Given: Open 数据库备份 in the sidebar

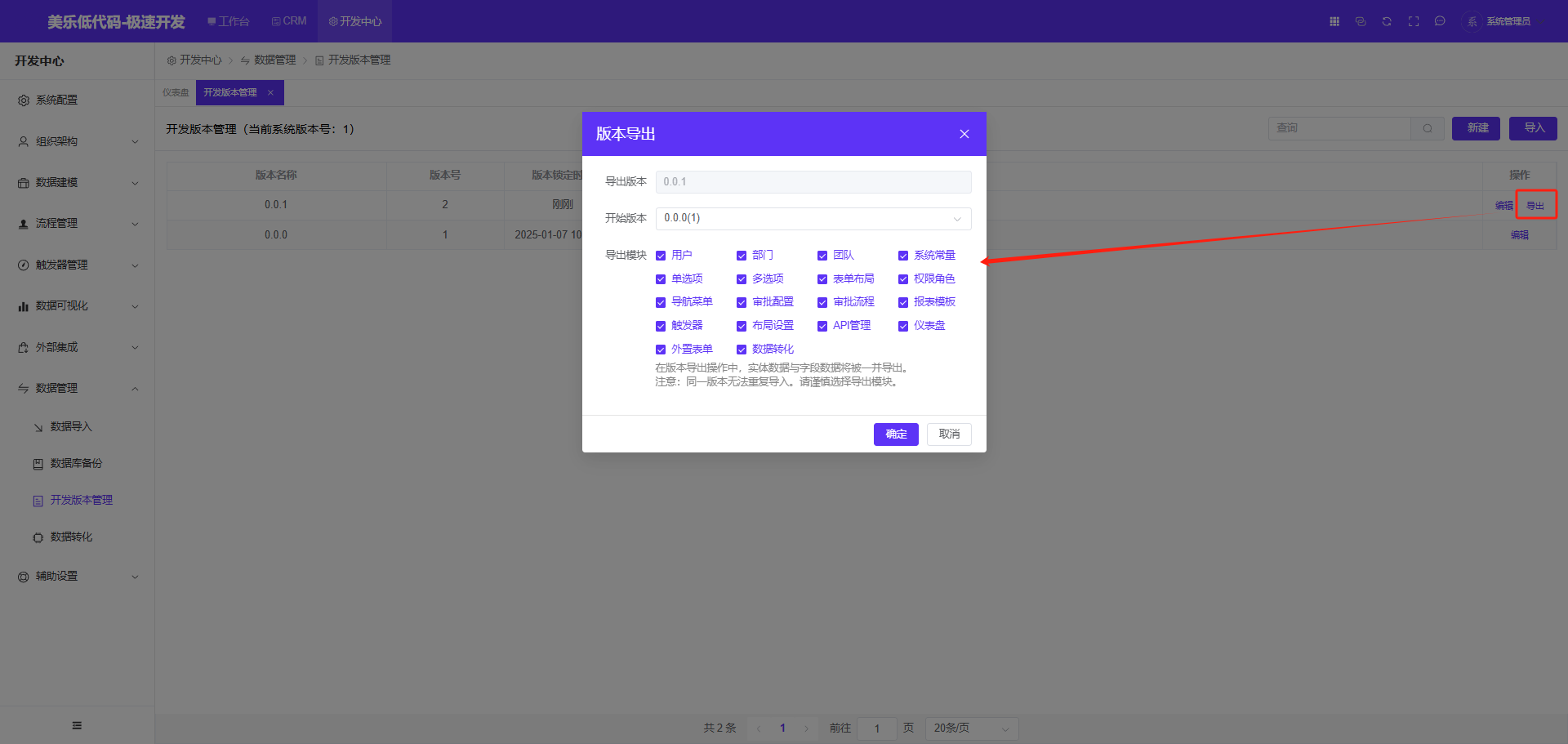Looking at the screenshot, I should point(76,463).
